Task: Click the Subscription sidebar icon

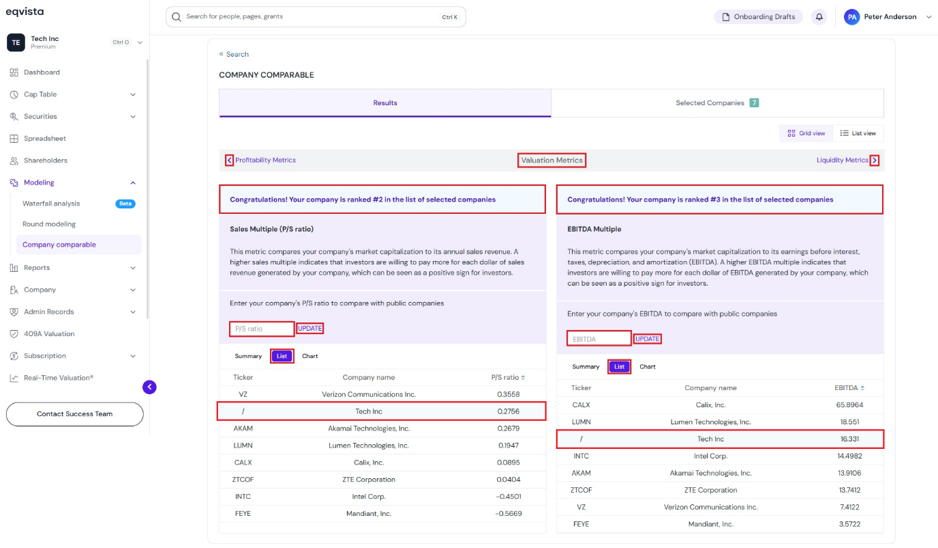Action: [14, 356]
